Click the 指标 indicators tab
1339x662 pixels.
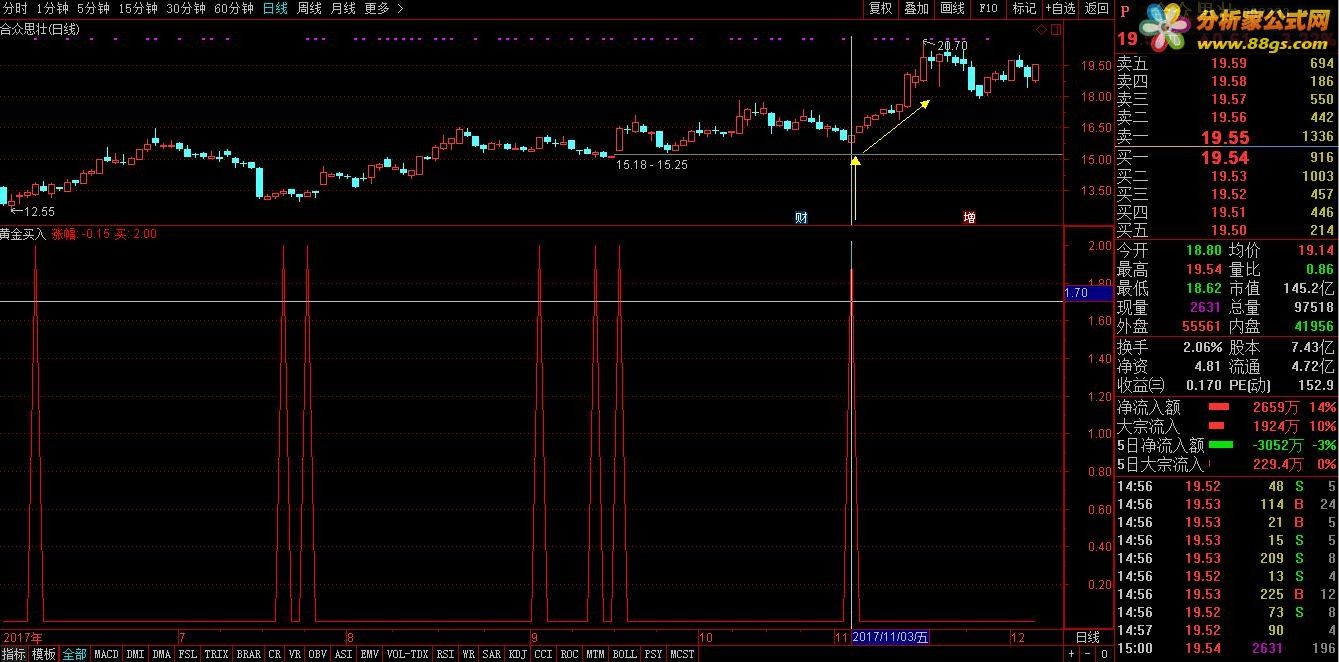click(14, 654)
